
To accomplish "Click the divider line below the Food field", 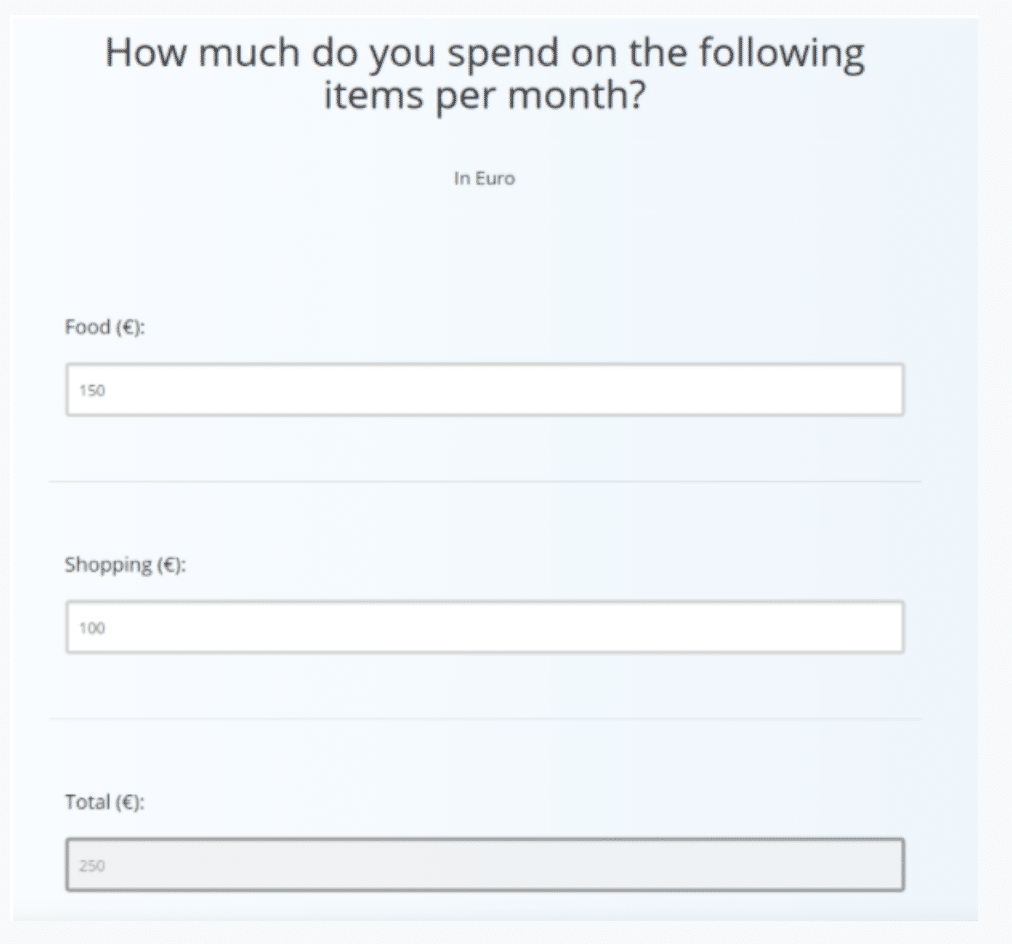I will (484, 482).
